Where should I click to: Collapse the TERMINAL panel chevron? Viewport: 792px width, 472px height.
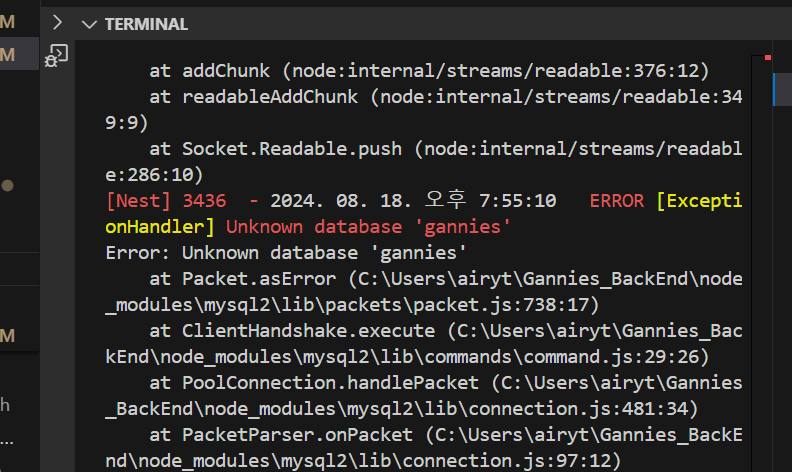(89, 24)
